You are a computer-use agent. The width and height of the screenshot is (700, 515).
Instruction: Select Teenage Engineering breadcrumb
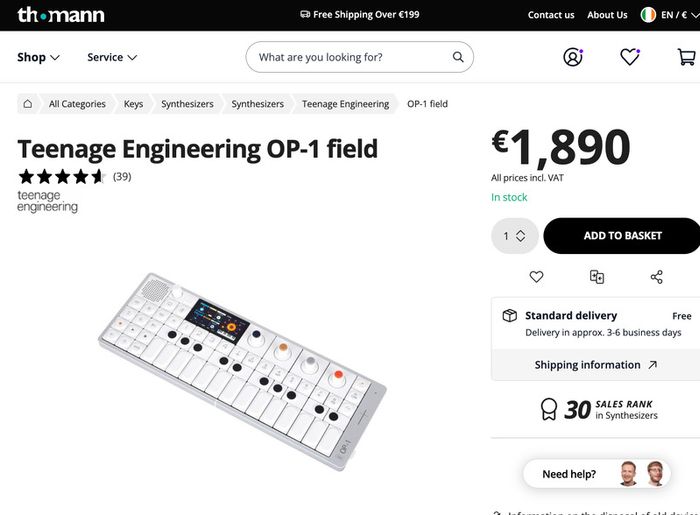pyautogui.click(x=345, y=104)
